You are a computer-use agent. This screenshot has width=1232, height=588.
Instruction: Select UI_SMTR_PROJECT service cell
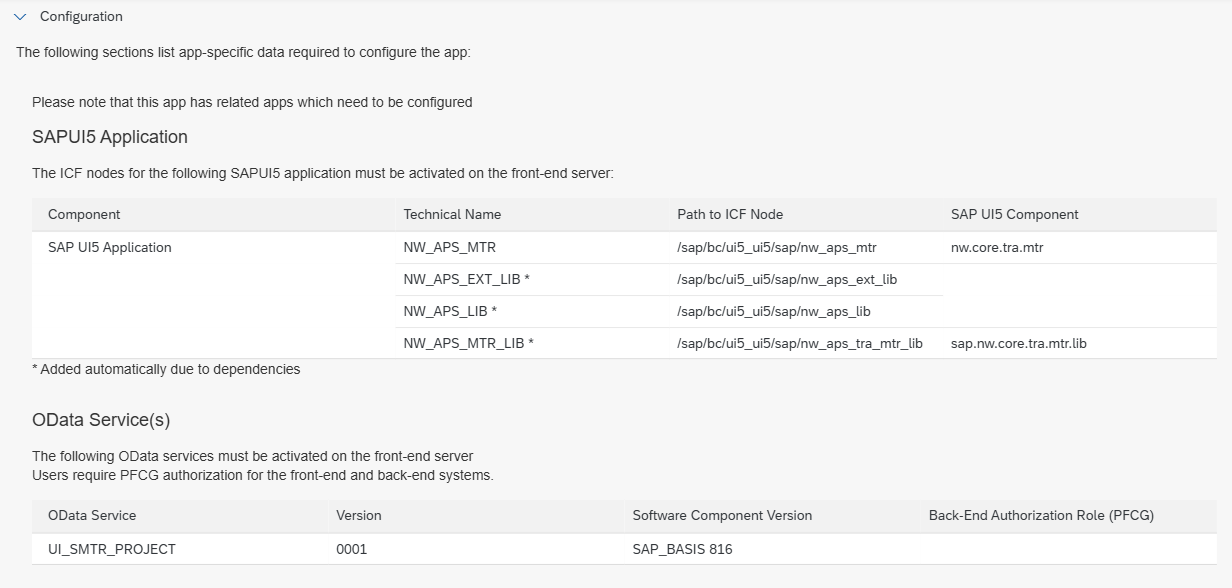112,549
